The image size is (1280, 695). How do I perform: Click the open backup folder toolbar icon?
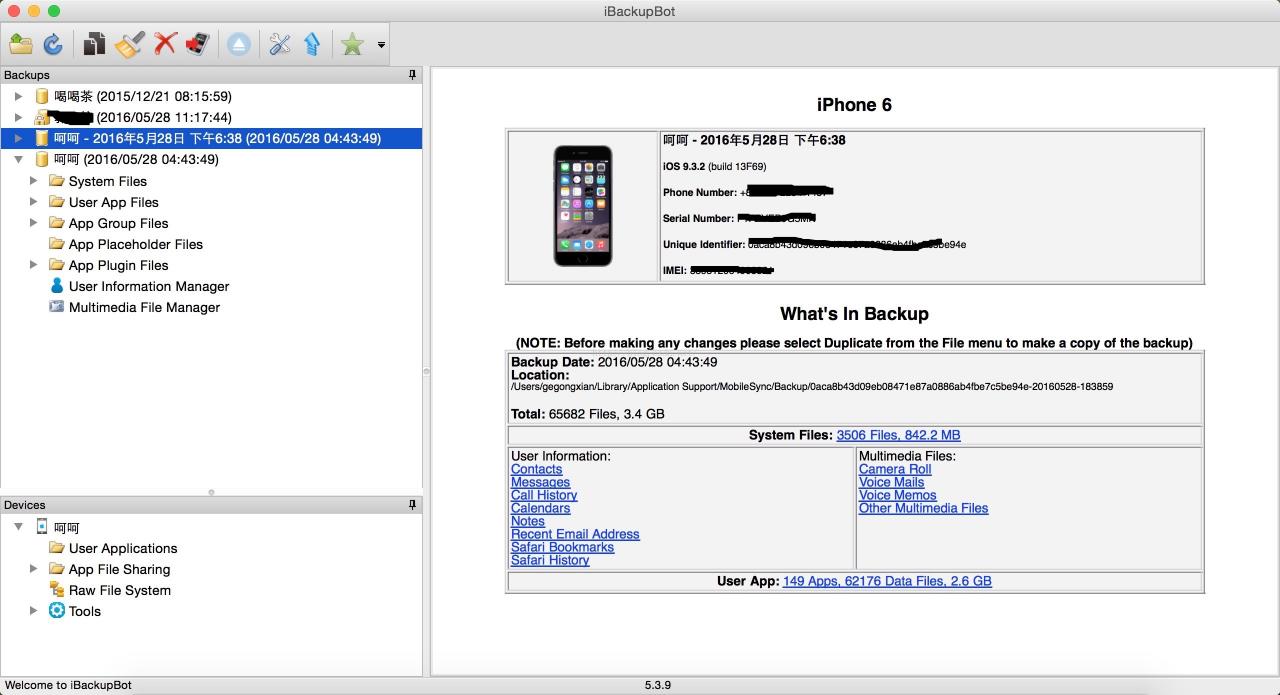(21, 44)
